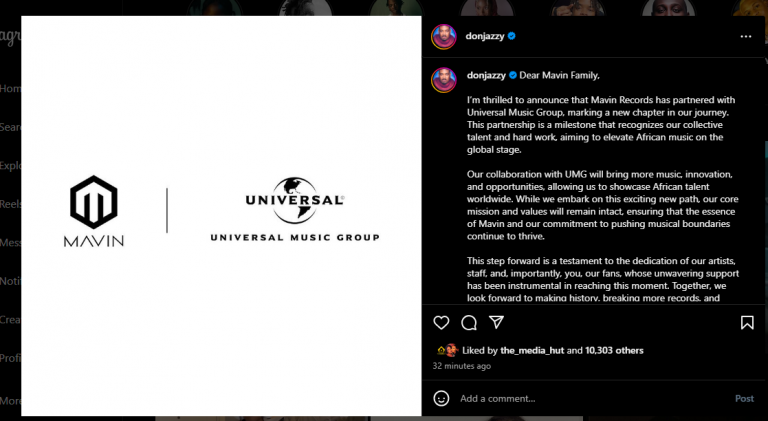
Task: Open the the_media_hut profile link
Action: click(532, 351)
